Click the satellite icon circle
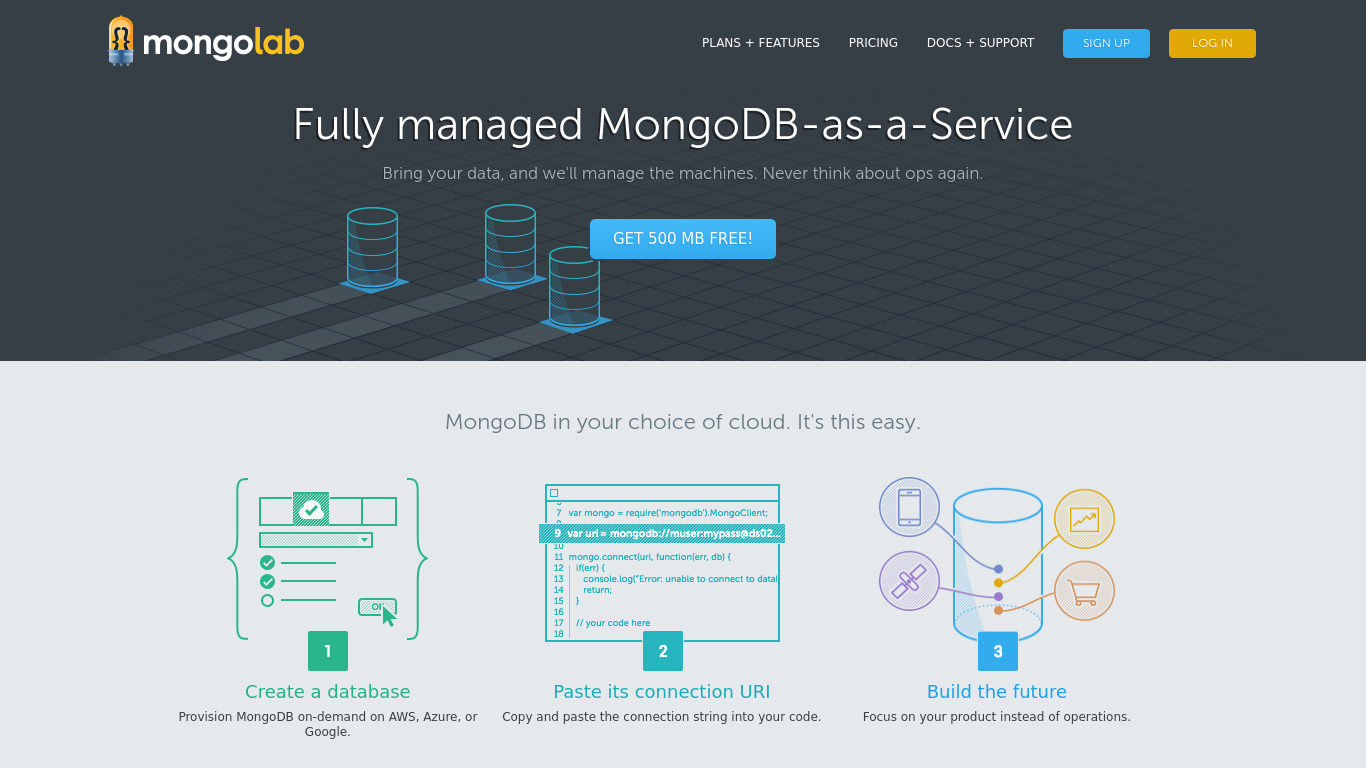This screenshot has width=1366, height=768. point(909,581)
